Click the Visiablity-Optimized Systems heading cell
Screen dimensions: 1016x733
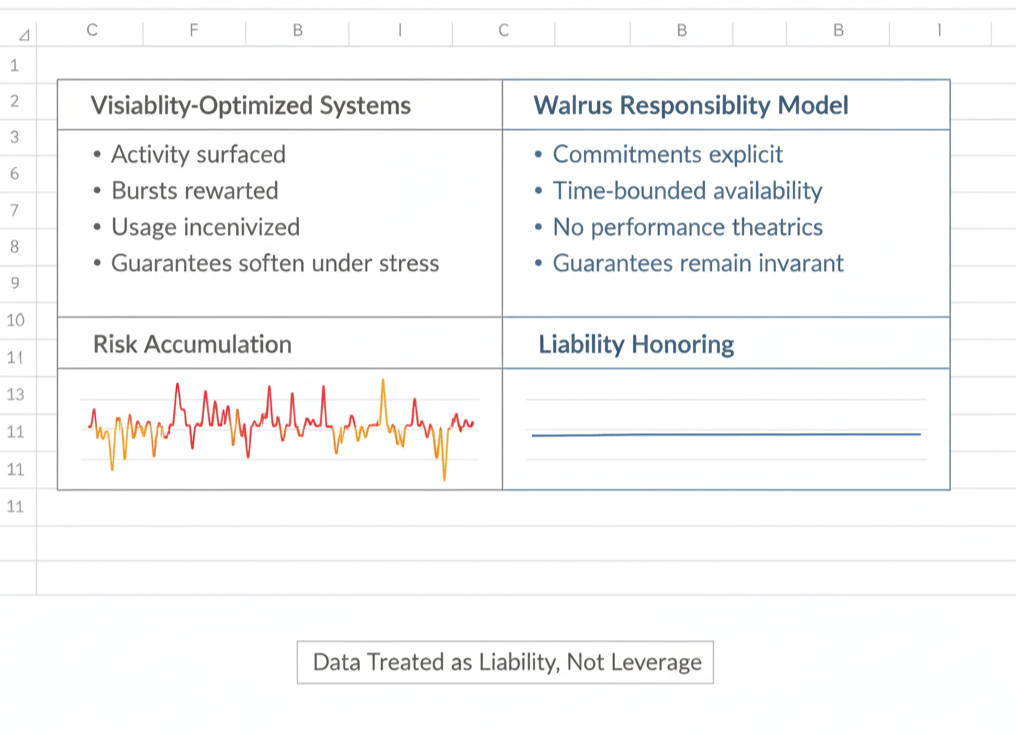pyautogui.click(x=250, y=105)
